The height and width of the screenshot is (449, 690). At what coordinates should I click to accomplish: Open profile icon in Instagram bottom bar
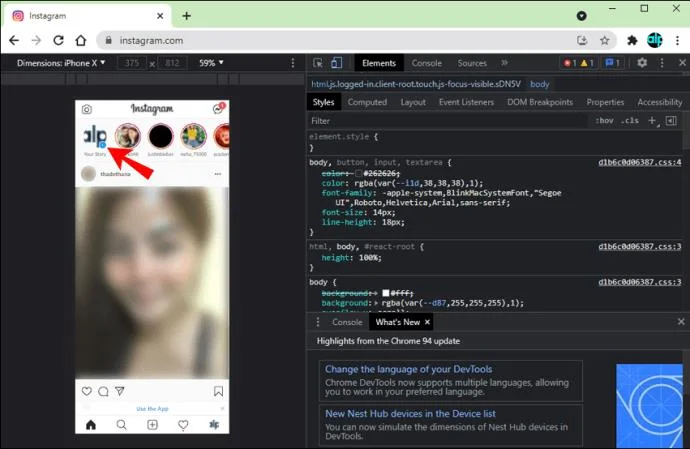[214, 425]
